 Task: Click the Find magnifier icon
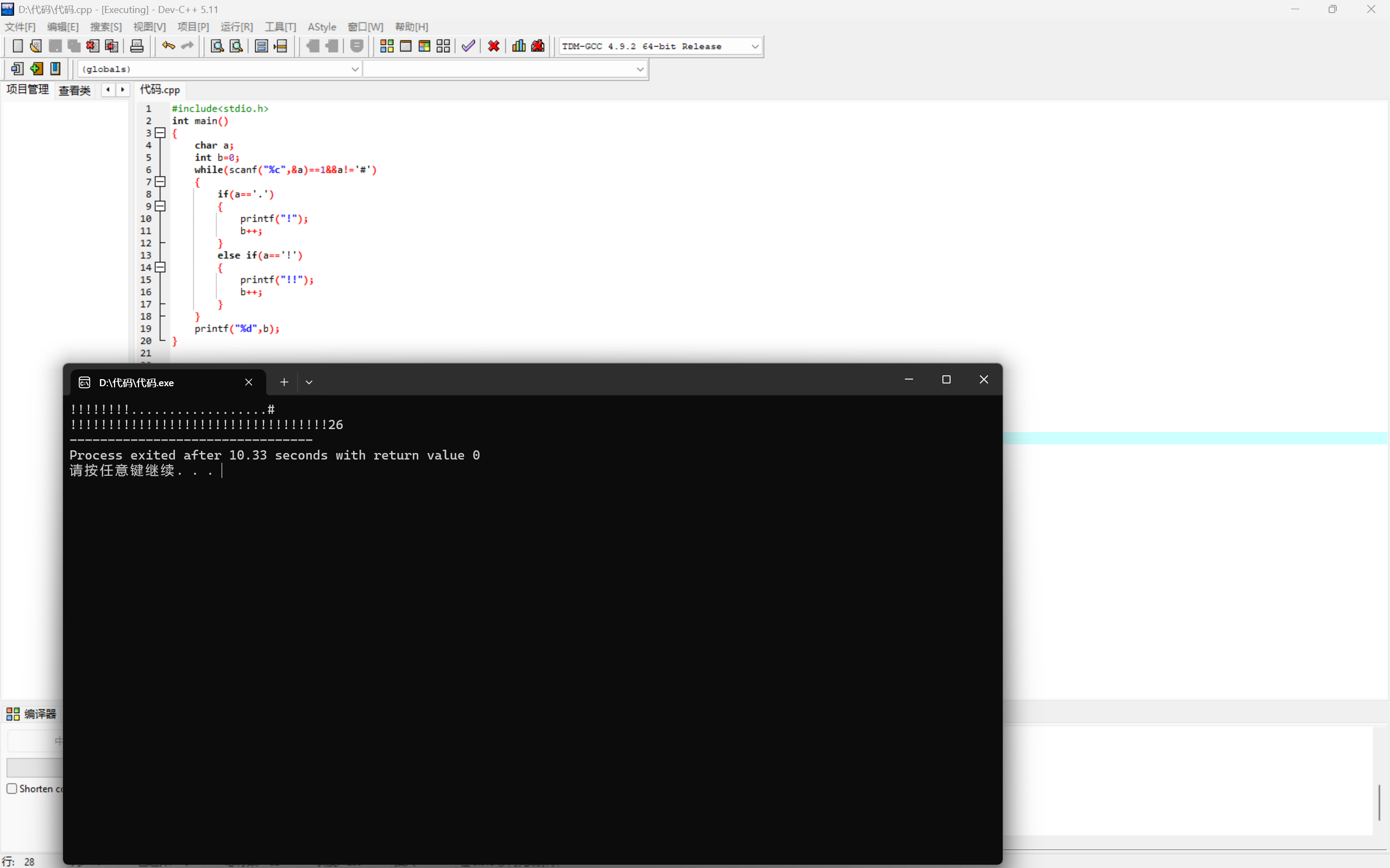[x=216, y=46]
